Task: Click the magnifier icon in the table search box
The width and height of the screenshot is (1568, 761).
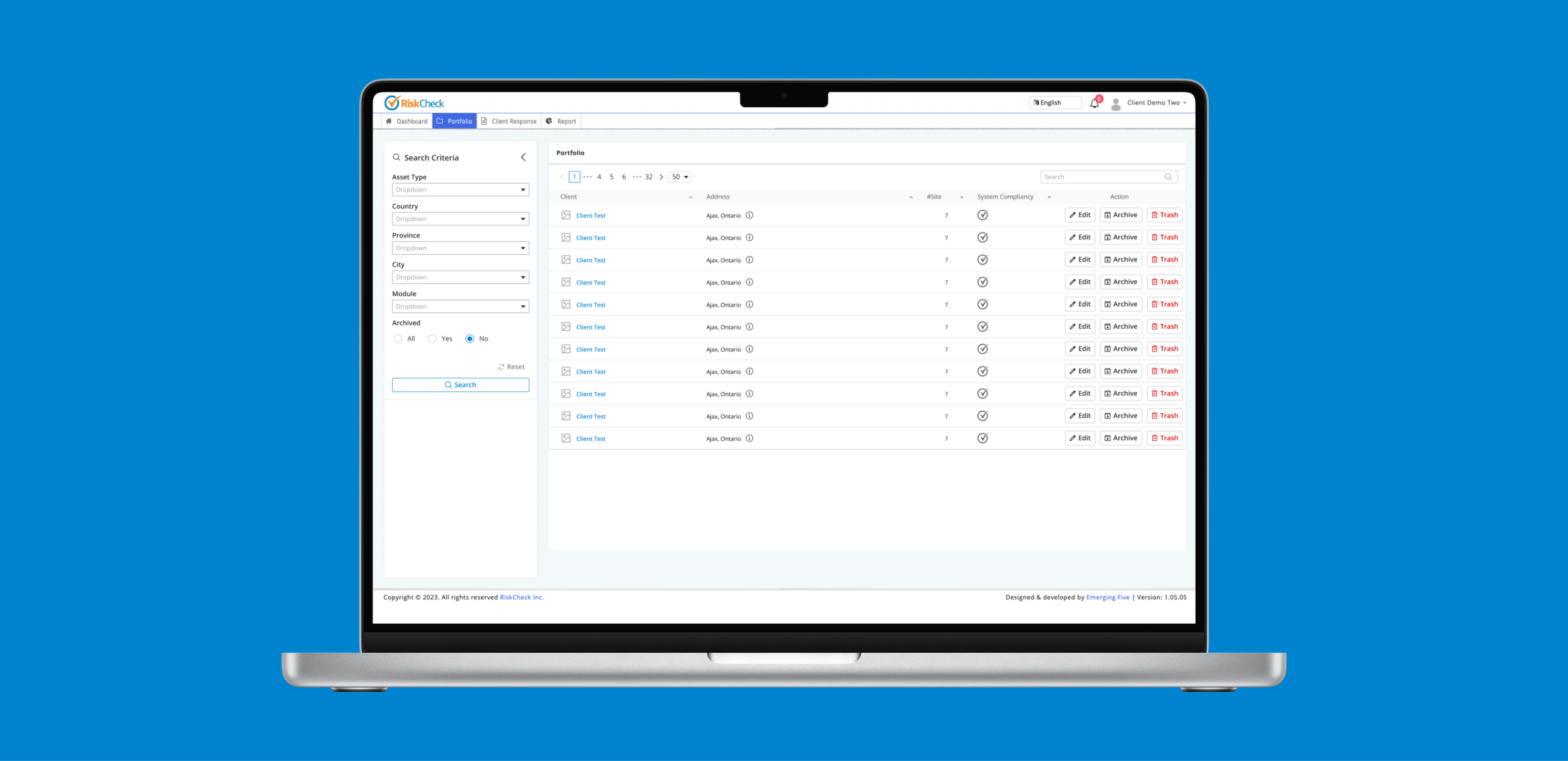Action: click(1168, 177)
